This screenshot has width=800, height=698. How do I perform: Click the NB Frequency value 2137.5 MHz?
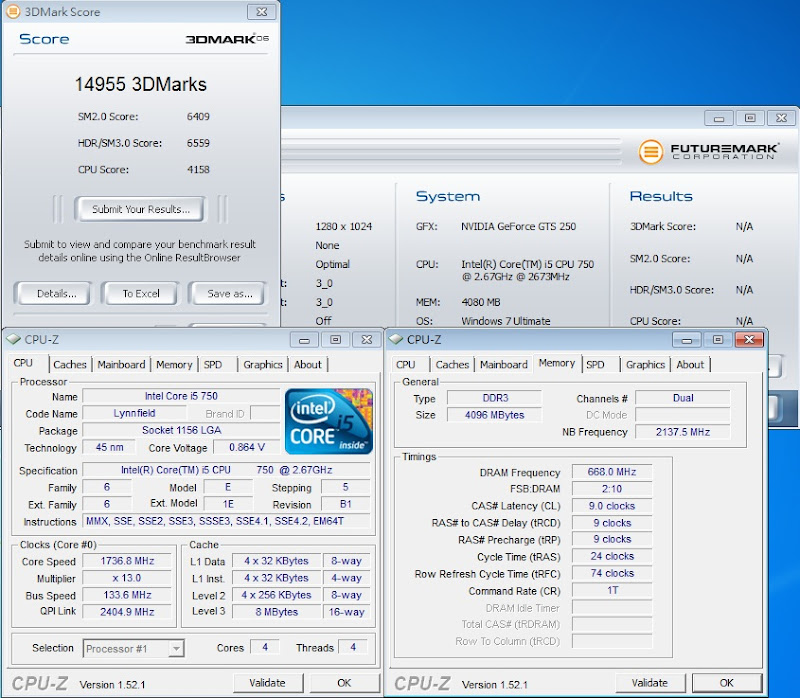[x=683, y=432]
